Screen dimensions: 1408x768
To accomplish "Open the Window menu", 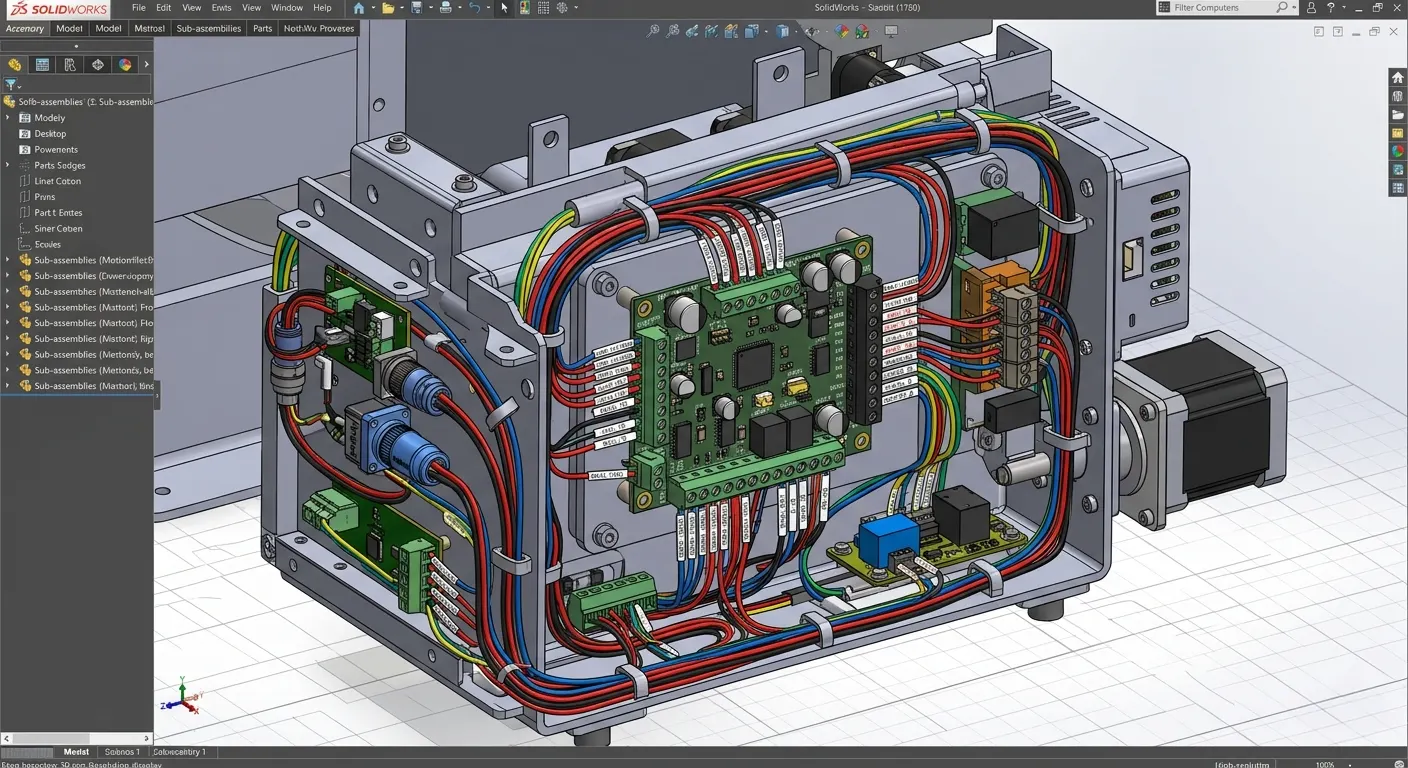I will tap(287, 8).
